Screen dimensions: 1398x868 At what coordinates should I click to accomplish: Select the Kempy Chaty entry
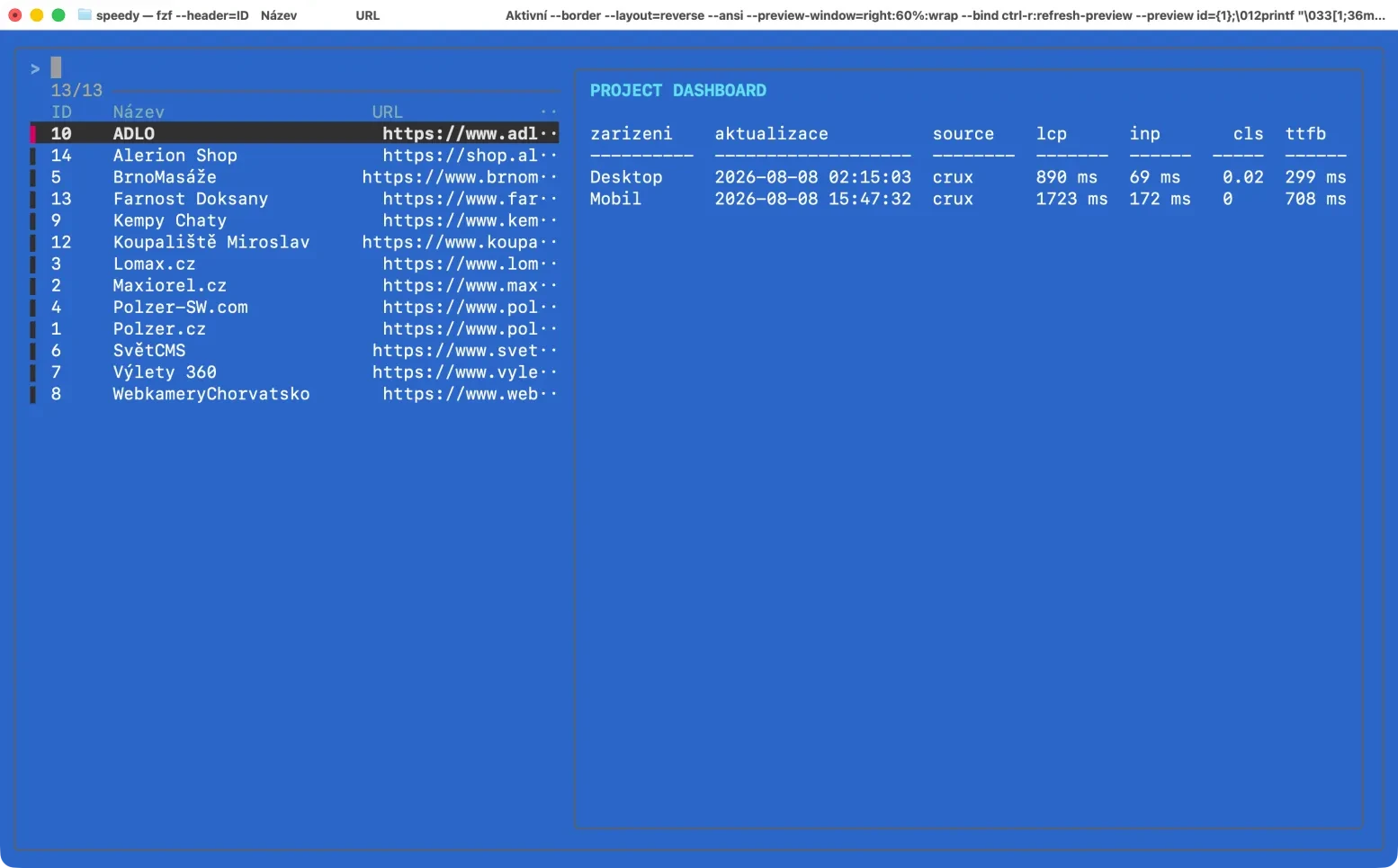294,220
